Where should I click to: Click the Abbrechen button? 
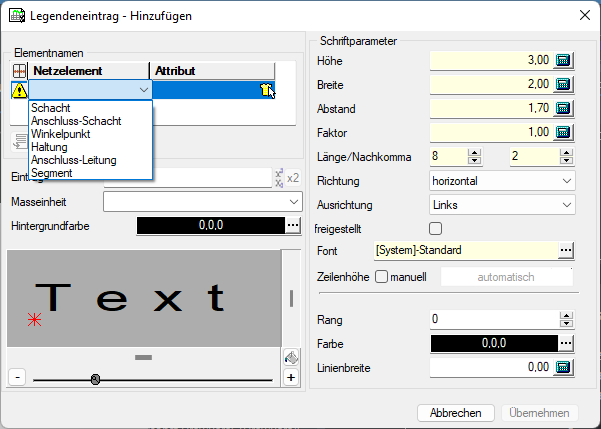point(455,412)
